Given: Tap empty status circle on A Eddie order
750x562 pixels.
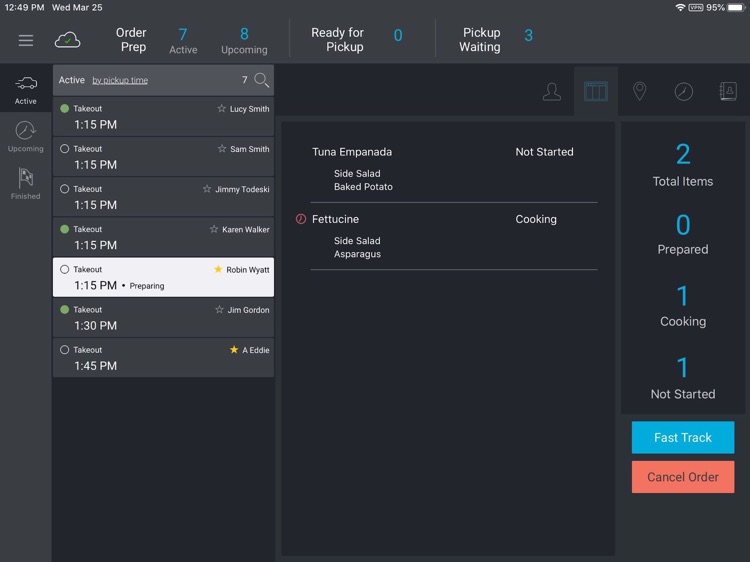Looking at the screenshot, I should 65,350.
